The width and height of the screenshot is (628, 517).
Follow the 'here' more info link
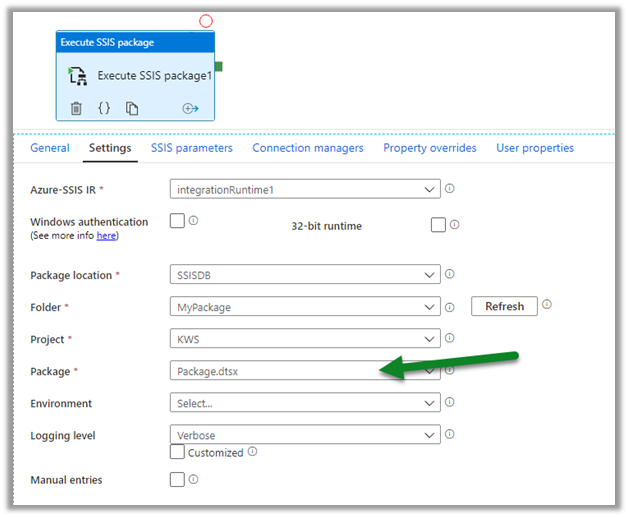106,236
